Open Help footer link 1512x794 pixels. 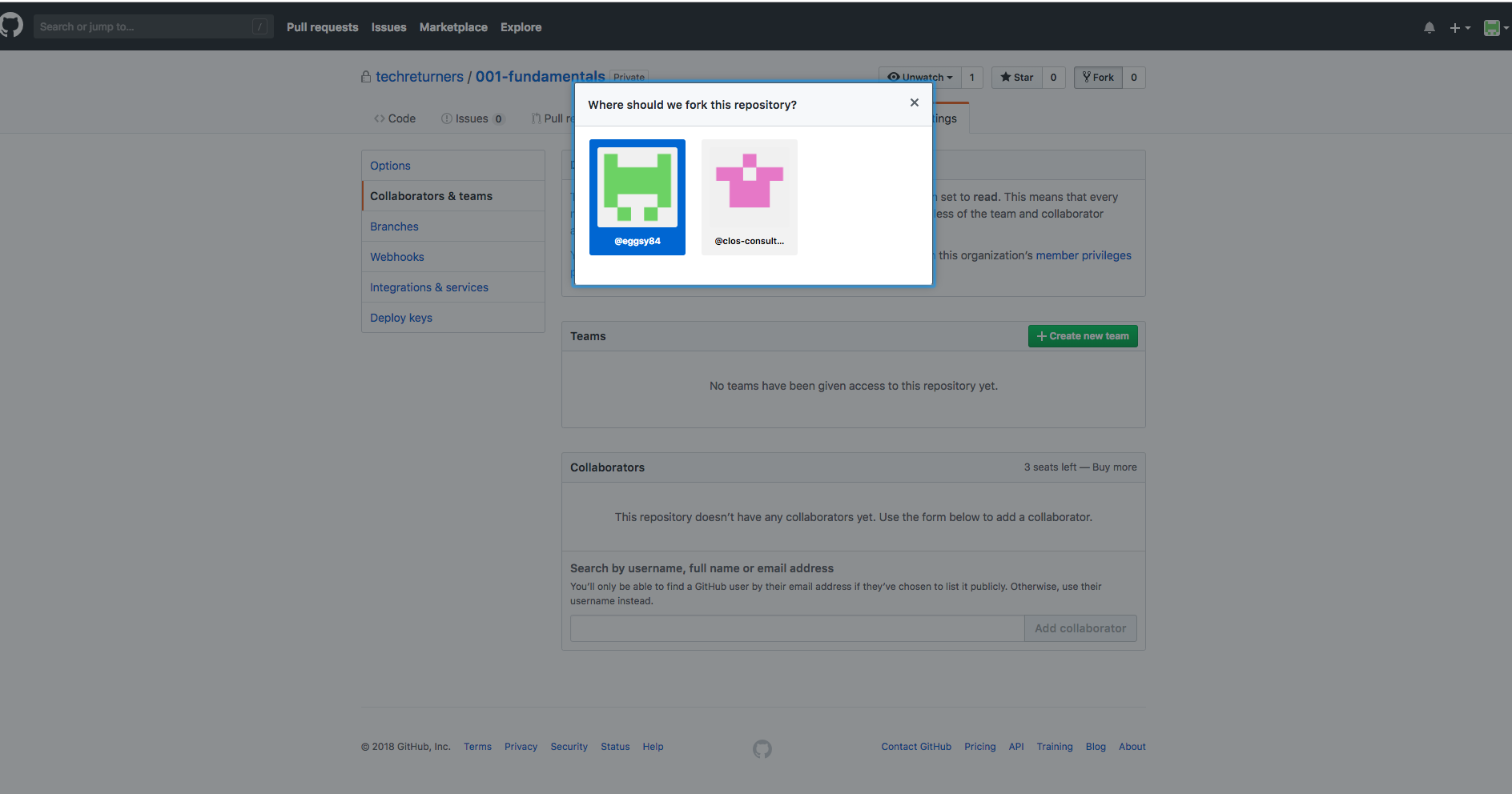[x=653, y=747]
